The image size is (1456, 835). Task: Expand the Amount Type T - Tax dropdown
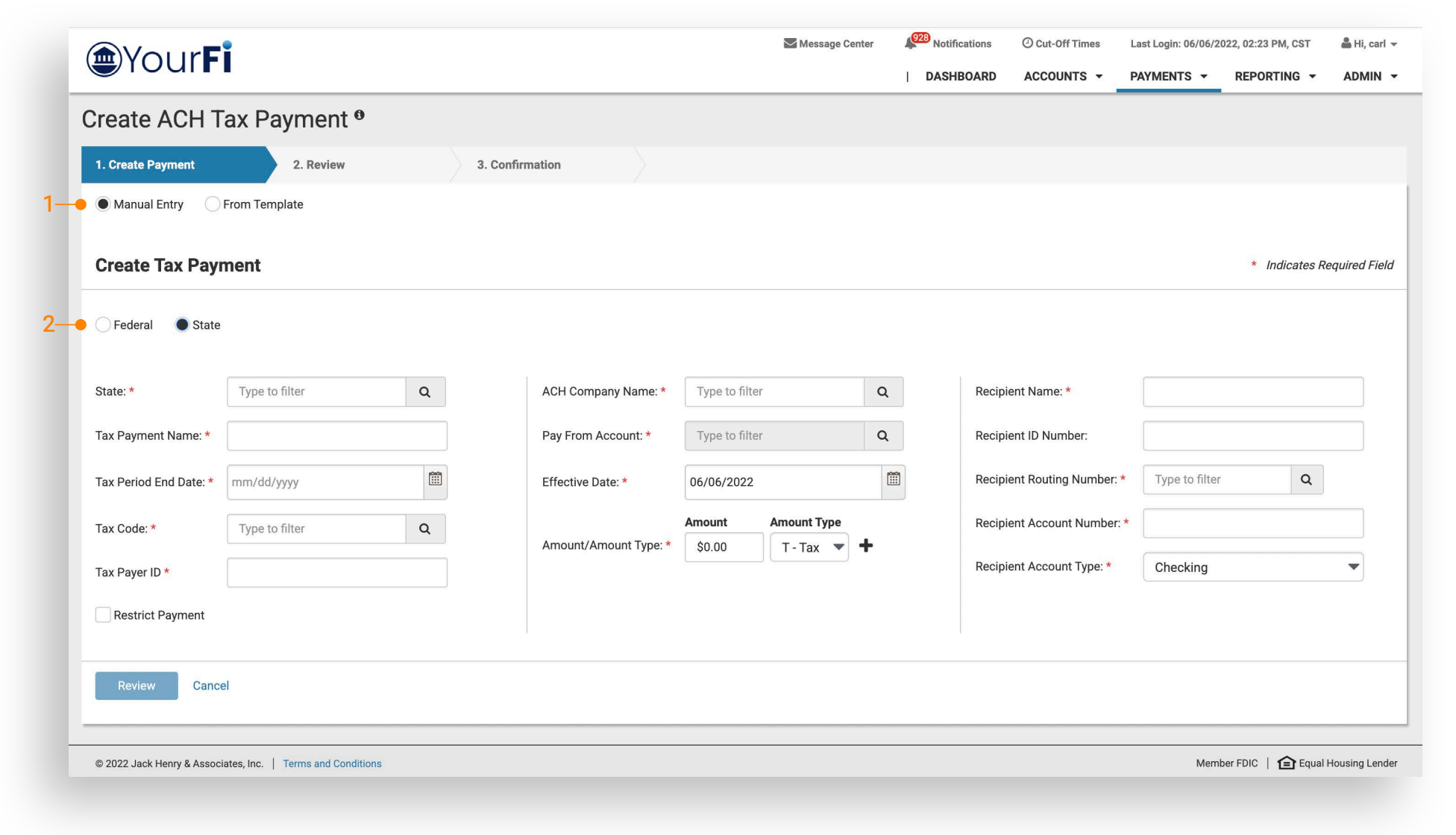(809, 547)
